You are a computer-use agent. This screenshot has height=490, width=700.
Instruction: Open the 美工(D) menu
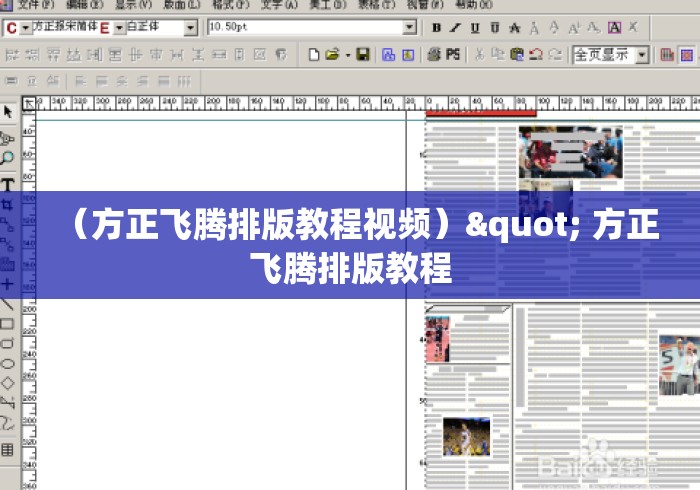328,4
